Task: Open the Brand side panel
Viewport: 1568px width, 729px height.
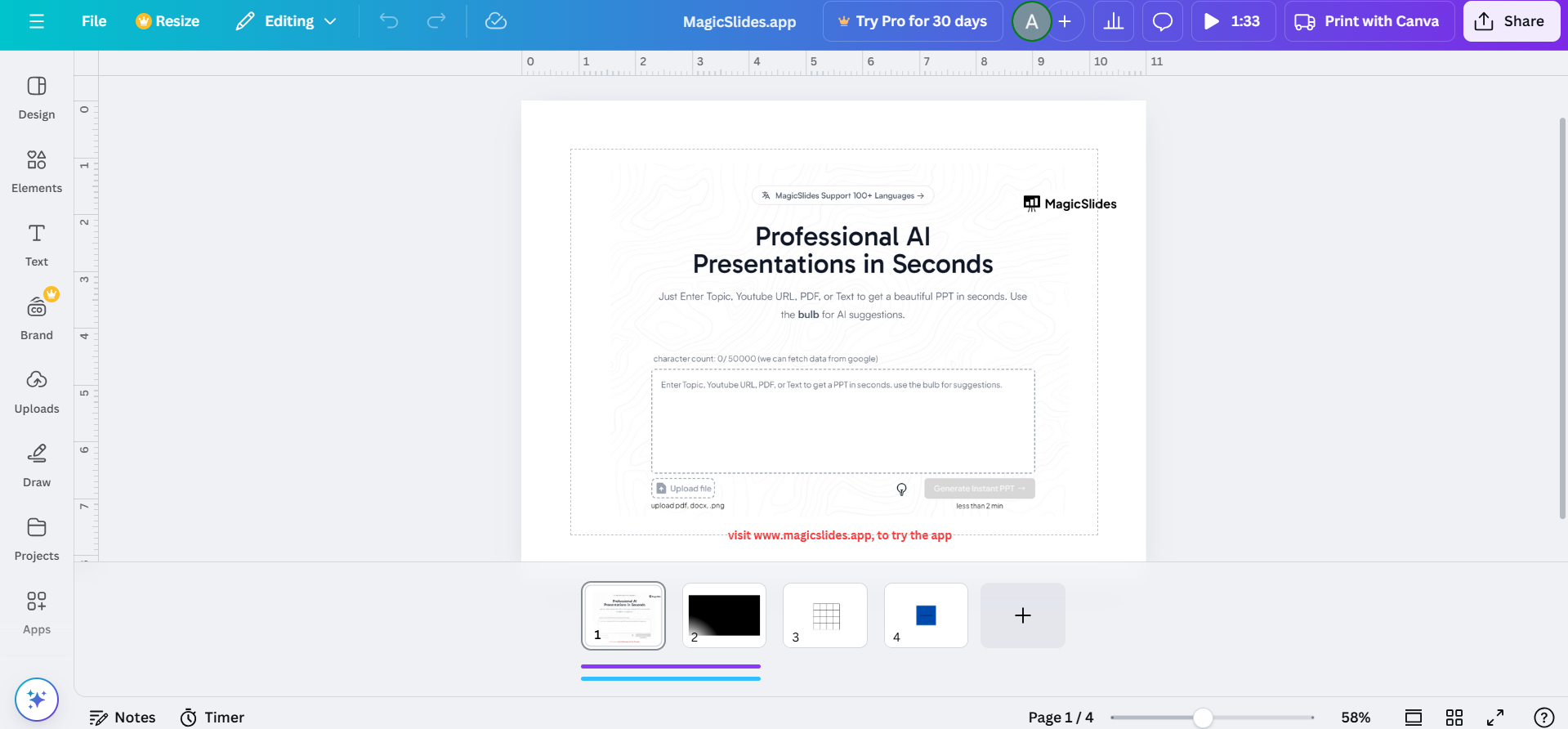Action: click(37, 319)
